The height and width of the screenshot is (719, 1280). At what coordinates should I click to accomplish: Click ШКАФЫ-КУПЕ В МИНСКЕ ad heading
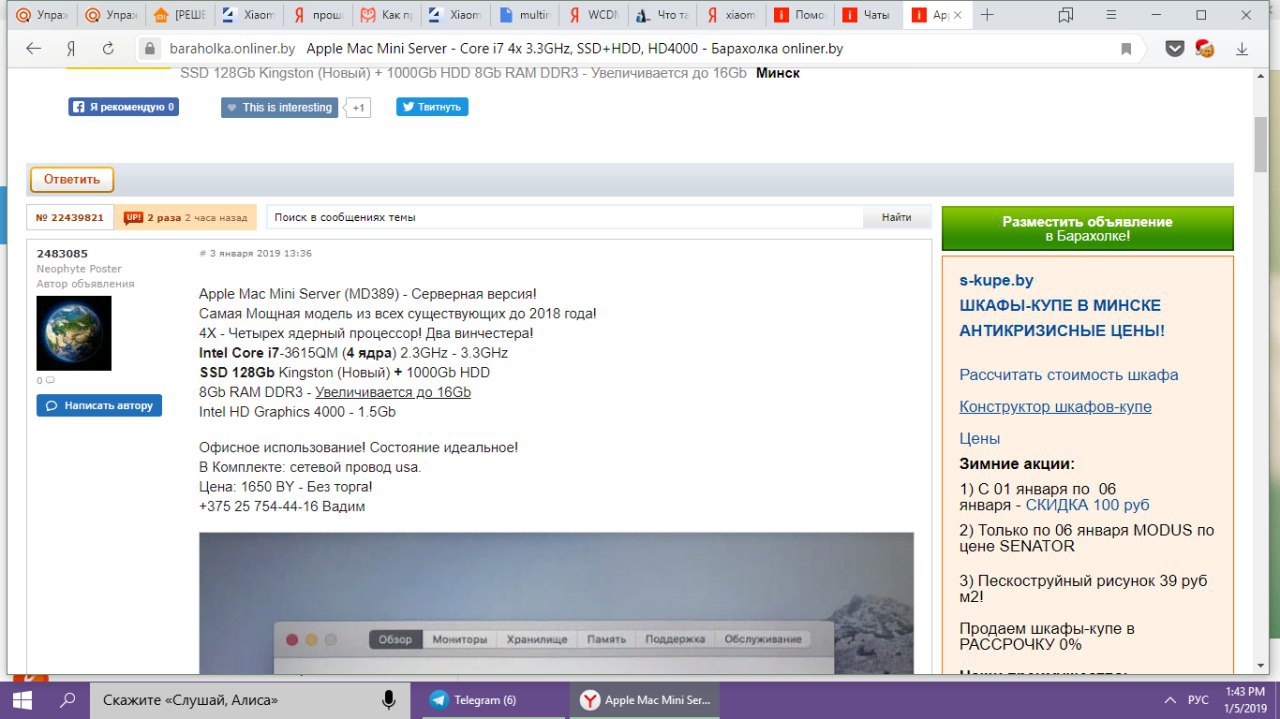(x=1060, y=305)
